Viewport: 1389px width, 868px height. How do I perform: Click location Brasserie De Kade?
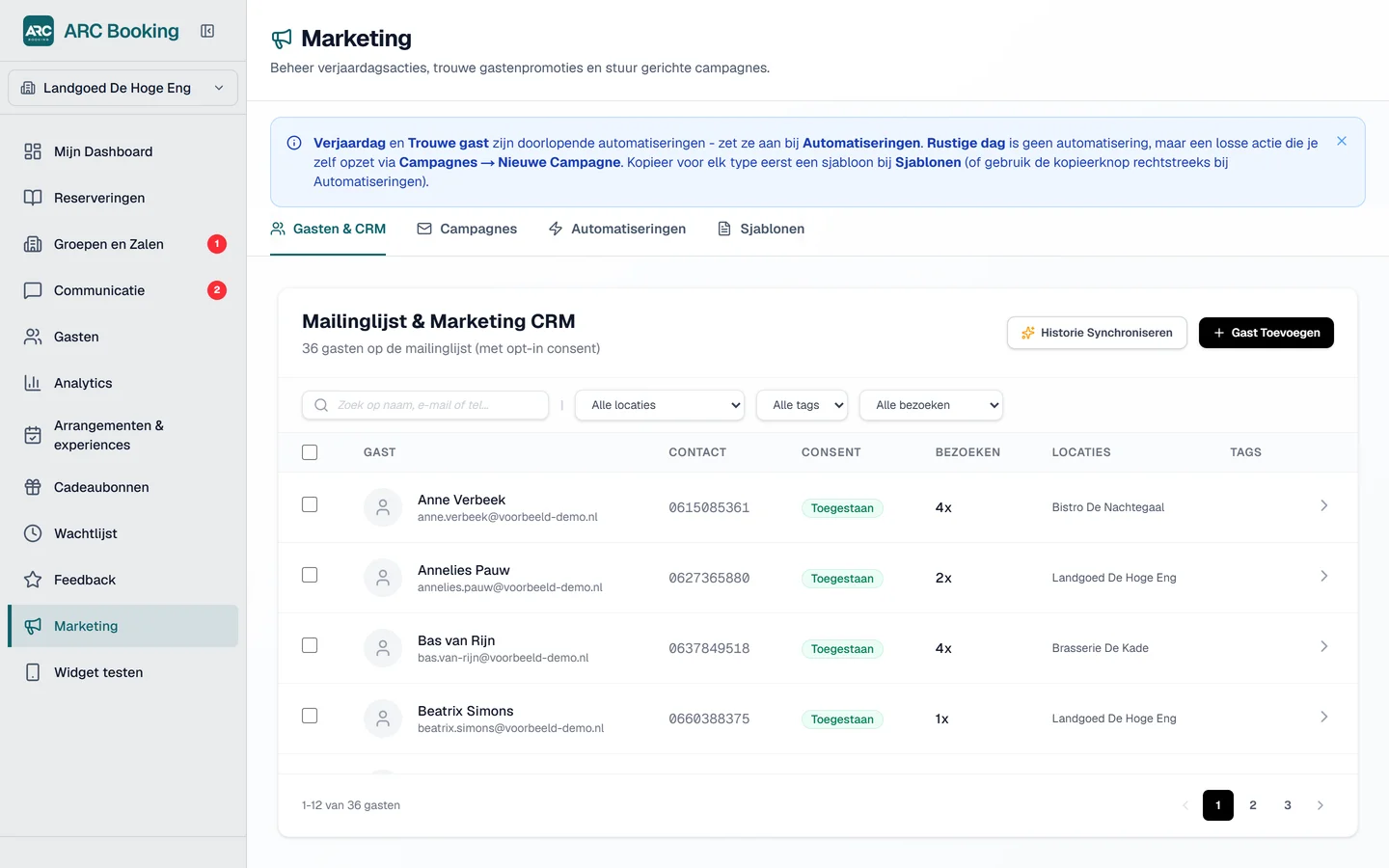point(1101,648)
